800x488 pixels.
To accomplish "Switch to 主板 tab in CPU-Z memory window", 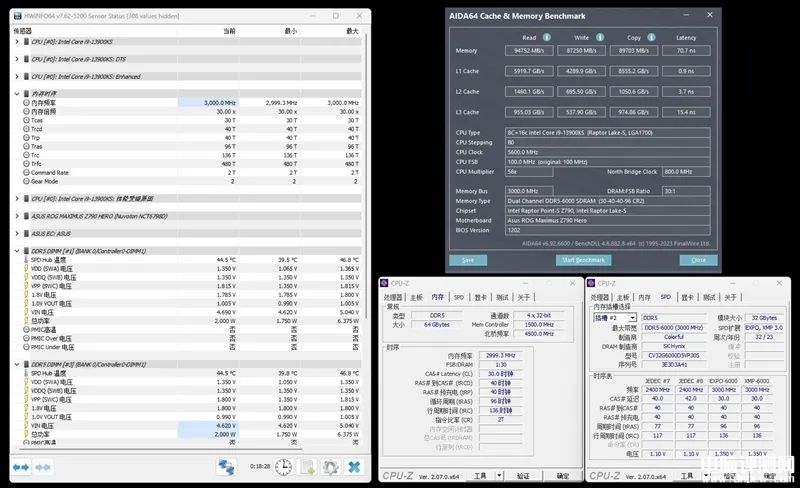I will [416, 297].
